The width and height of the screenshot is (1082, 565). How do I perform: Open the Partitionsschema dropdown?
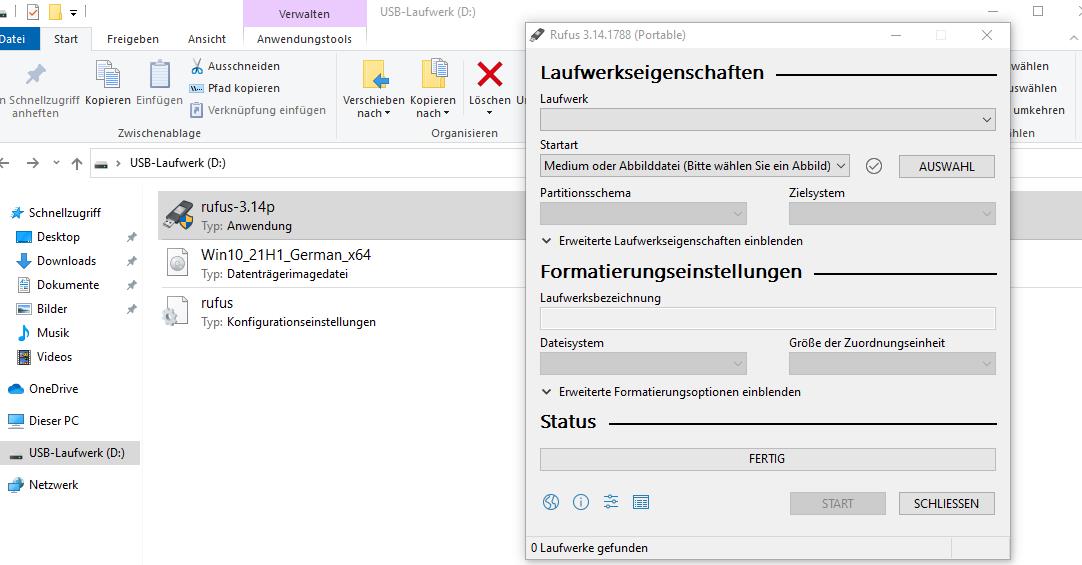(643, 213)
